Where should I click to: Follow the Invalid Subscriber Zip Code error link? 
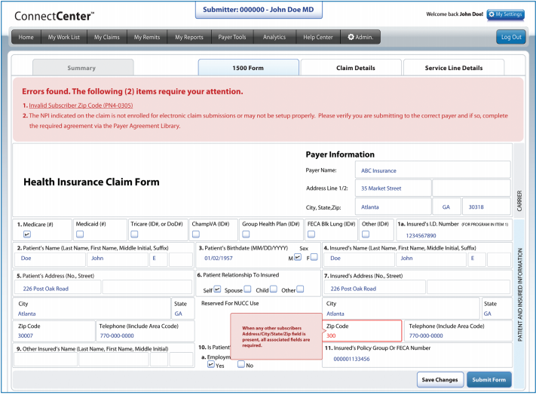(x=81, y=105)
